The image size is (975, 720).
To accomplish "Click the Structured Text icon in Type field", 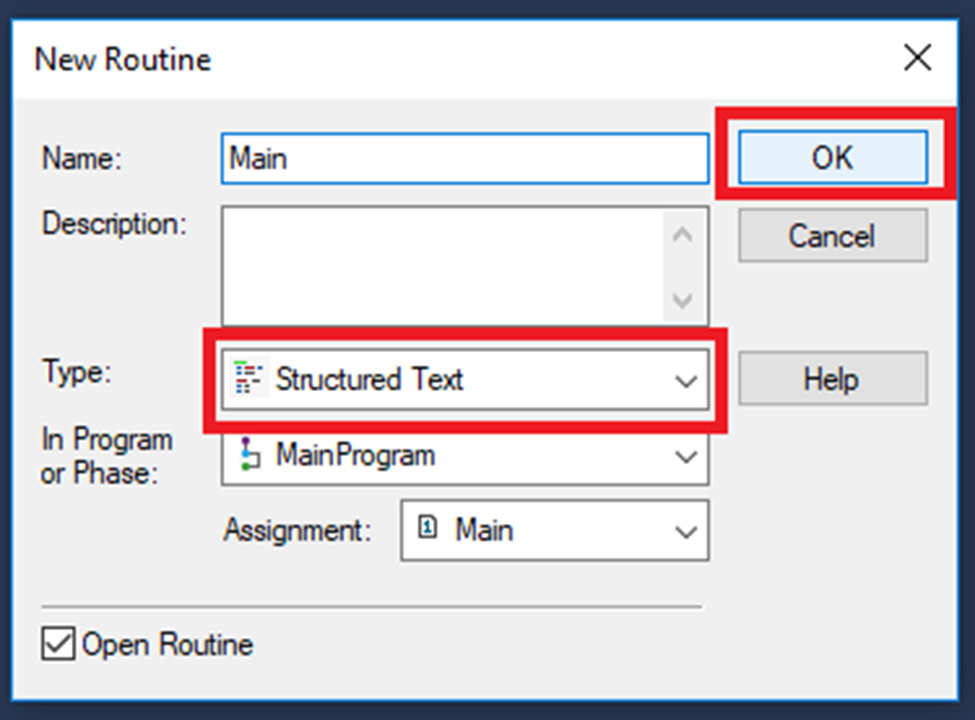I will pyautogui.click(x=246, y=379).
